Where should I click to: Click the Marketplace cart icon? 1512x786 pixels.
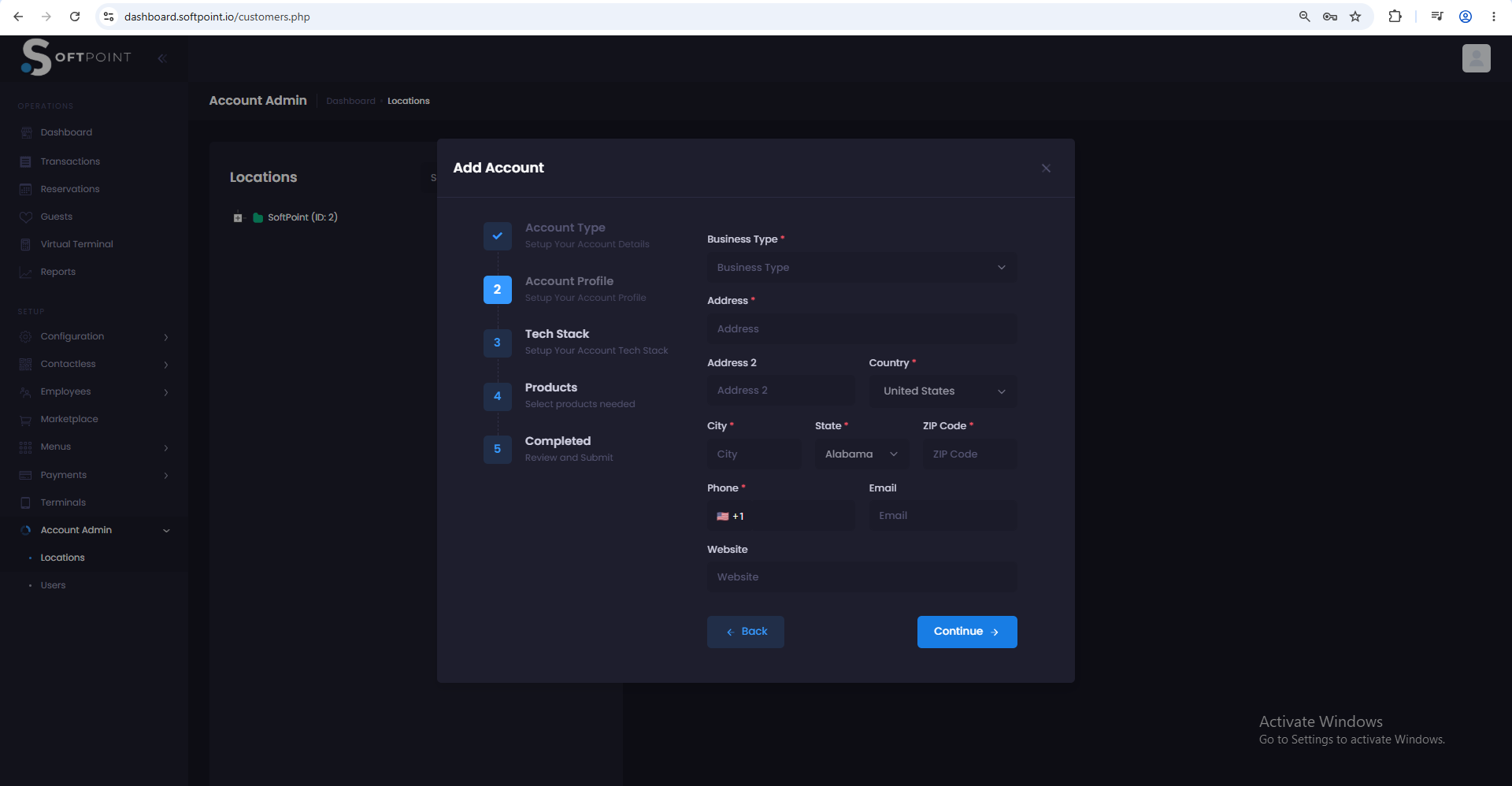point(26,420)
